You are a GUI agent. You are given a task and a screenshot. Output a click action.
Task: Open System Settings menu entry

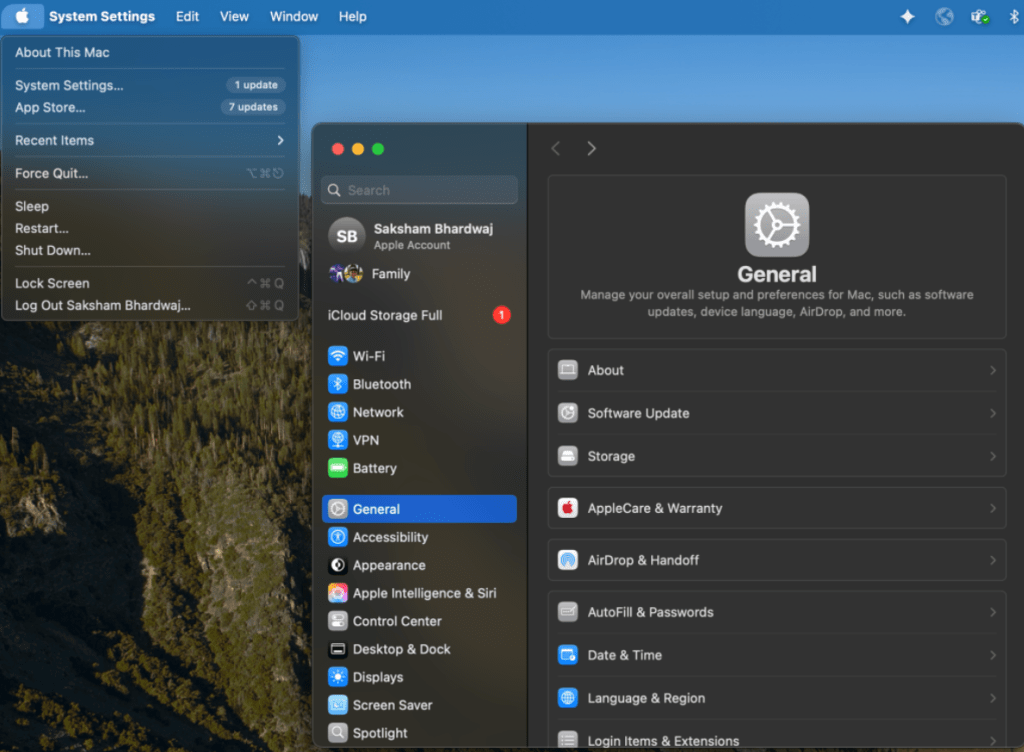click(150, 85)
